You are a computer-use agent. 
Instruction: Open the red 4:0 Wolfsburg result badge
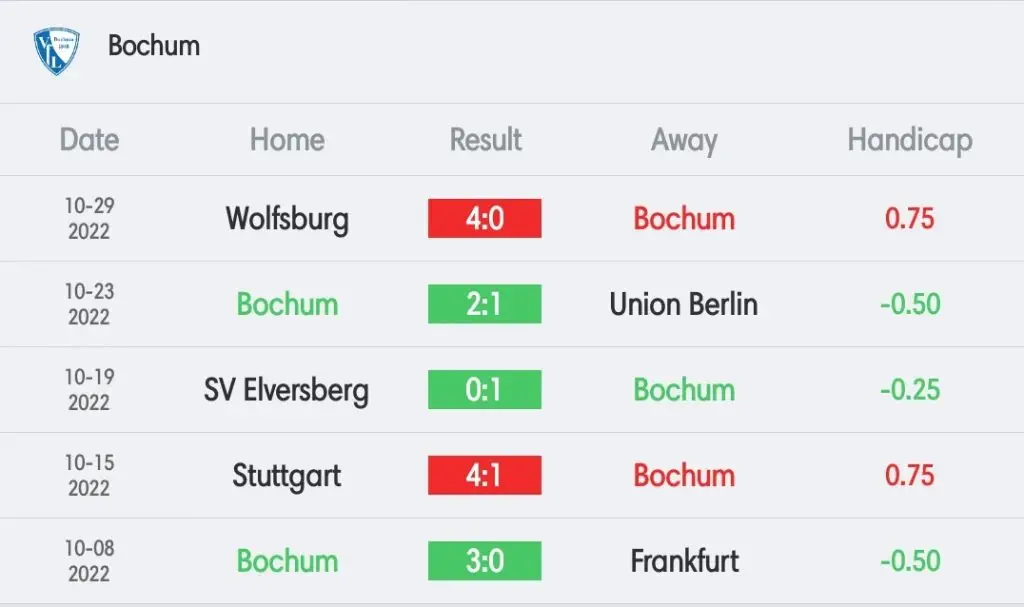[x=485, y=218]
